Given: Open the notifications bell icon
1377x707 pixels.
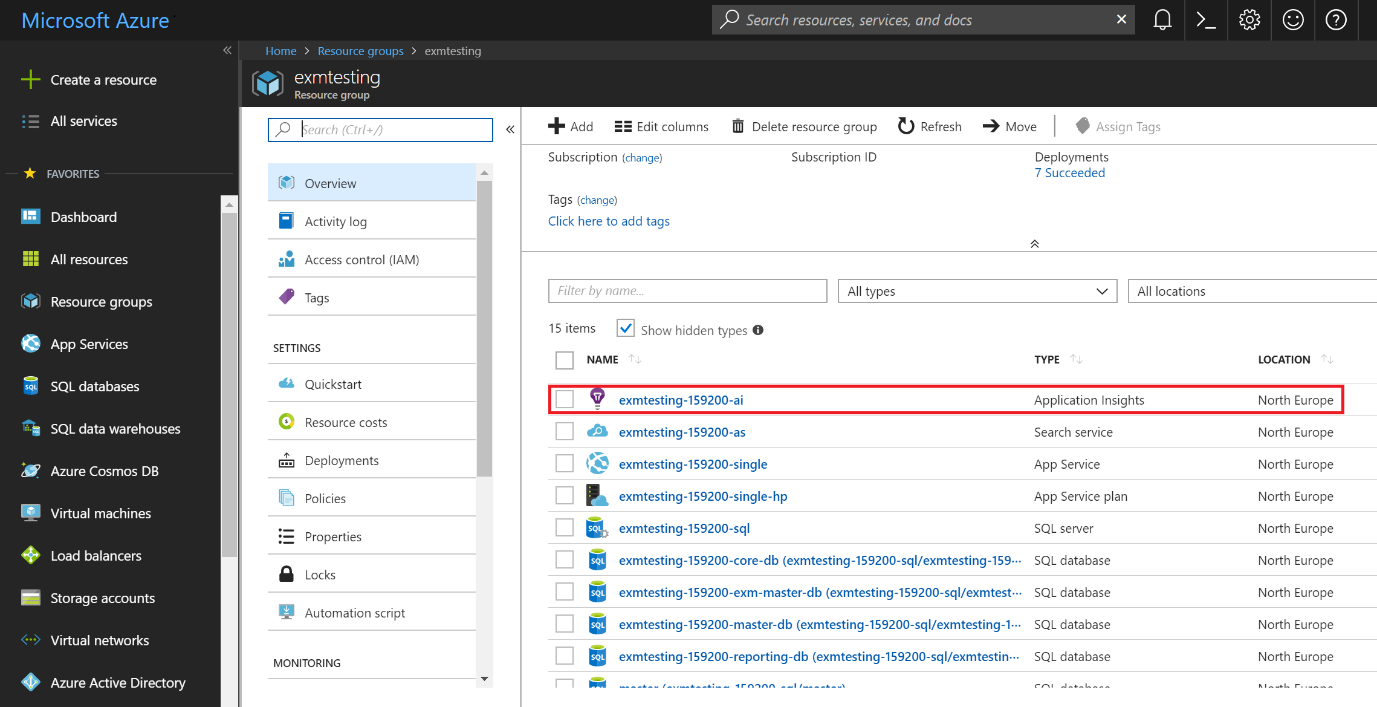Looking at the screenshot, I should point(1162,19).
